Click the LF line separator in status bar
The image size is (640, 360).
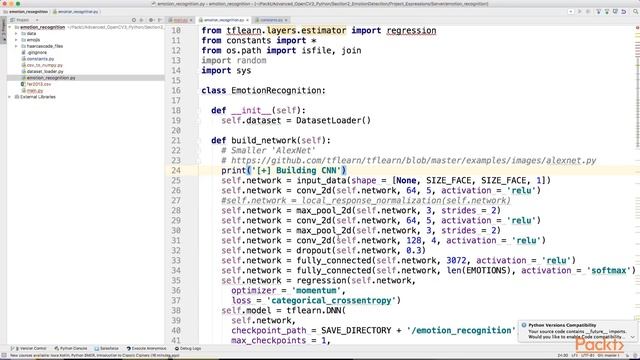click(574, 356)
